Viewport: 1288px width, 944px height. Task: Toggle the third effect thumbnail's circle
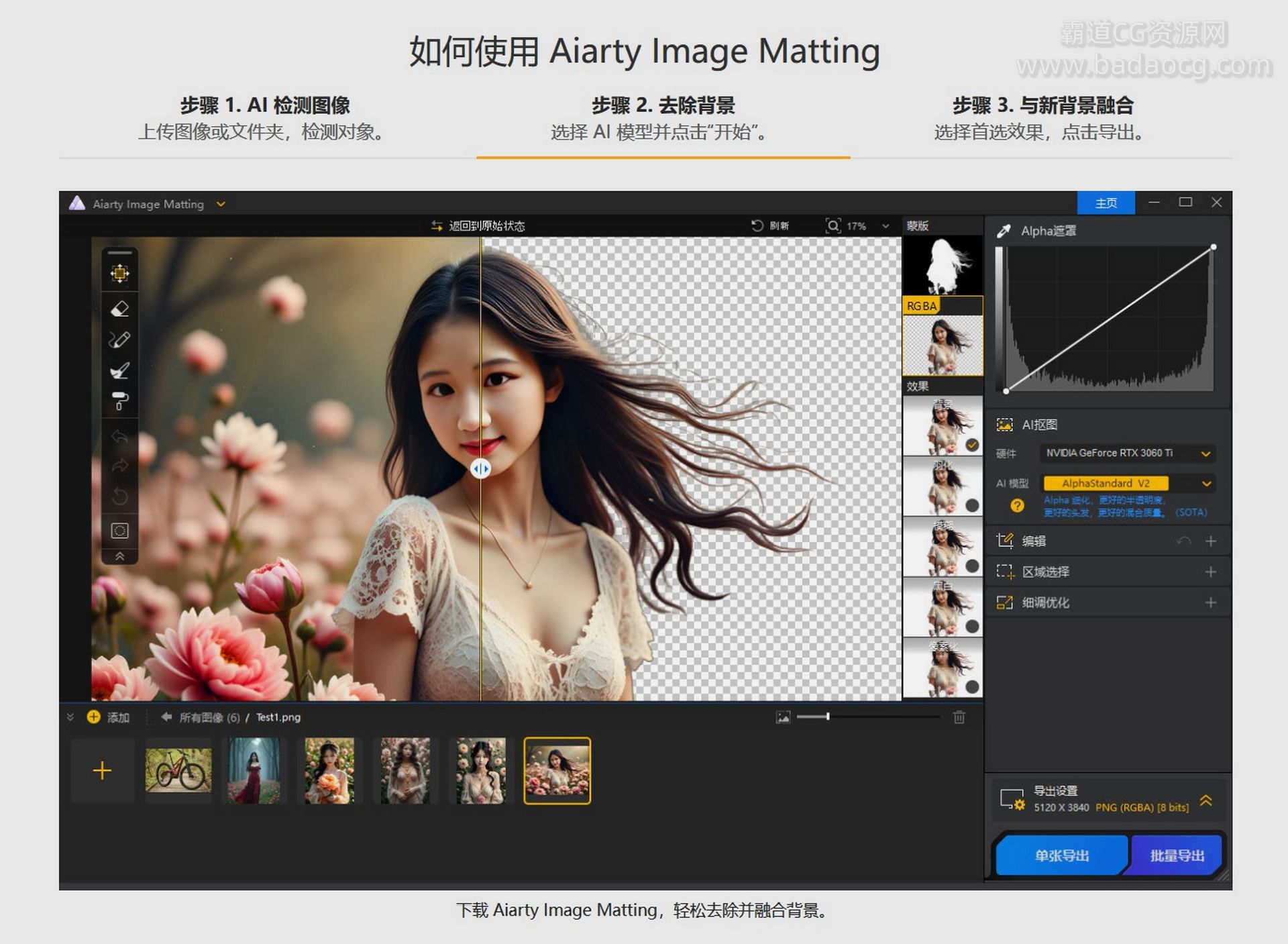pos(972,566)
